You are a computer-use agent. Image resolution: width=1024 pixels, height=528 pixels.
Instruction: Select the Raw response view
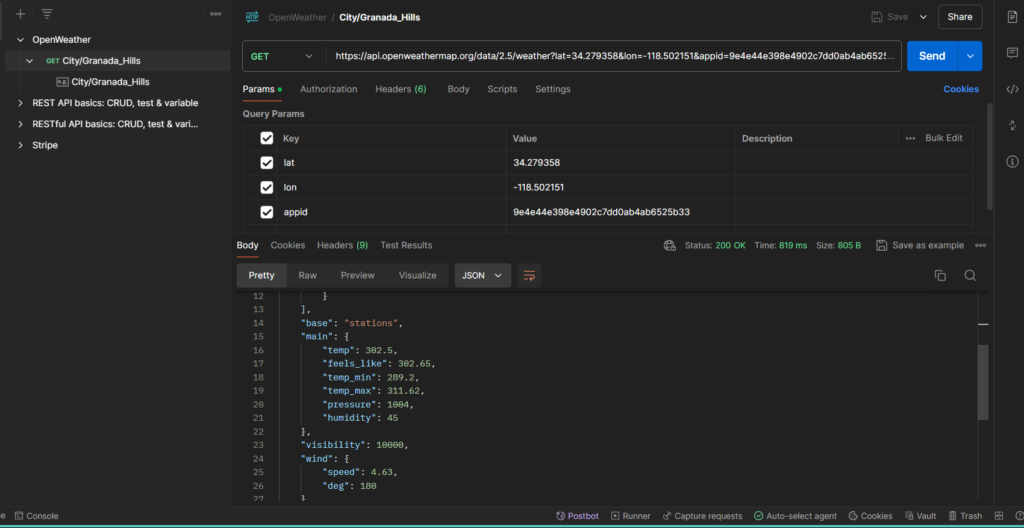pyautogui.click(x=308, y=275)
